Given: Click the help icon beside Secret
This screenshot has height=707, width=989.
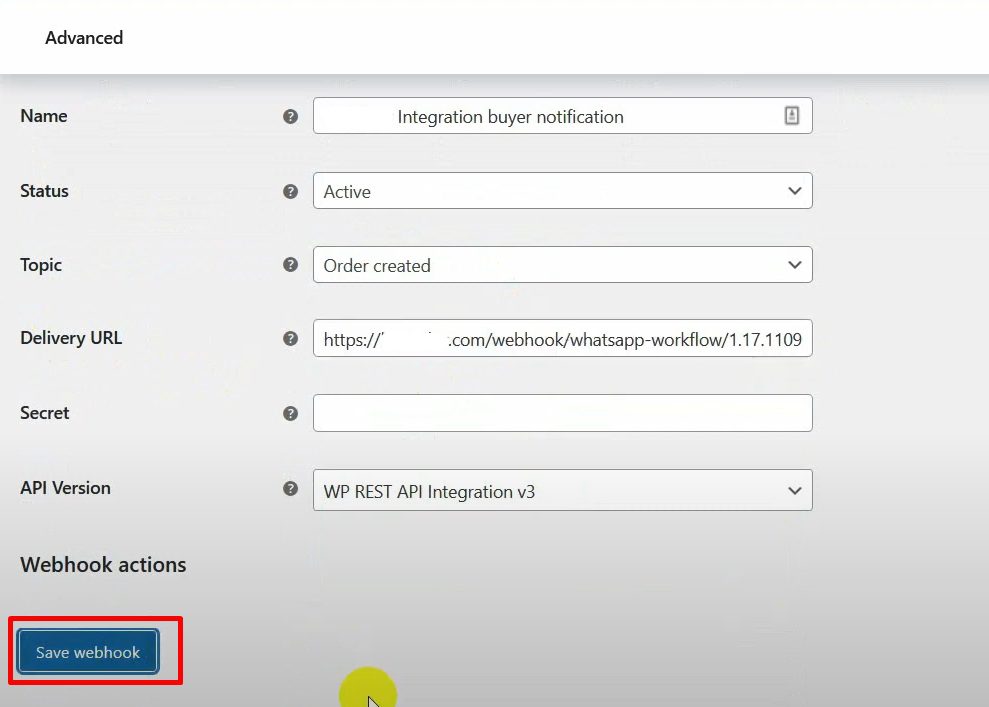Looking at the screenshot, I should [290, 413].
